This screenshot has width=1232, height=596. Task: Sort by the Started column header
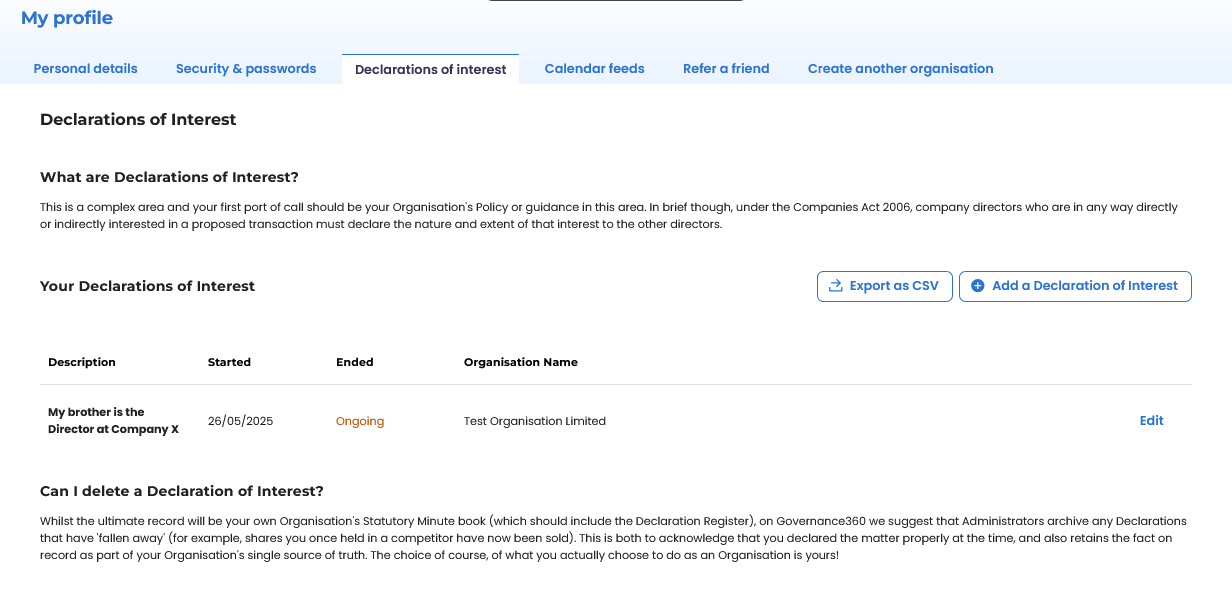coord(229,362)
